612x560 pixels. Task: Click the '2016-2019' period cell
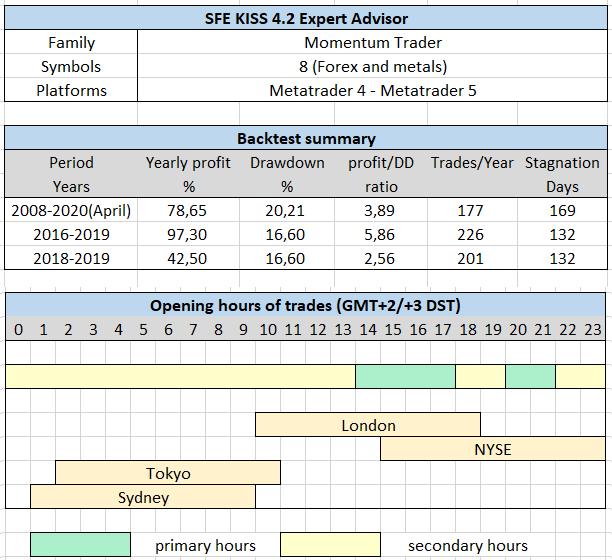point(71,234)
